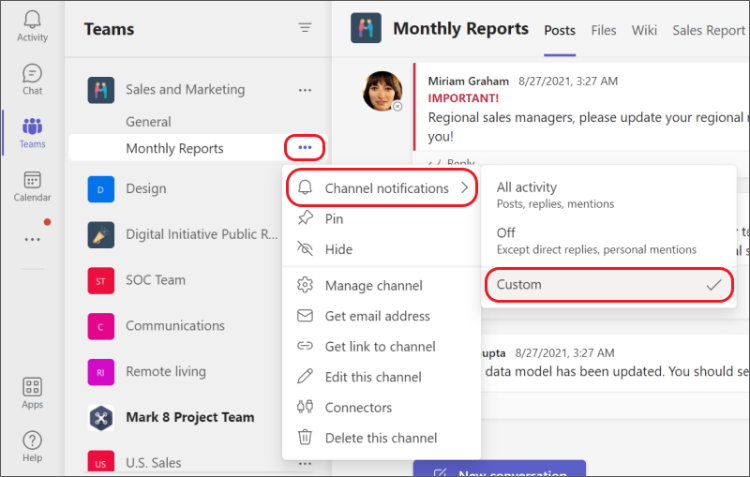750x477 pixels.
Task: Open Chat in the left rail
Action: pos(32,78)
